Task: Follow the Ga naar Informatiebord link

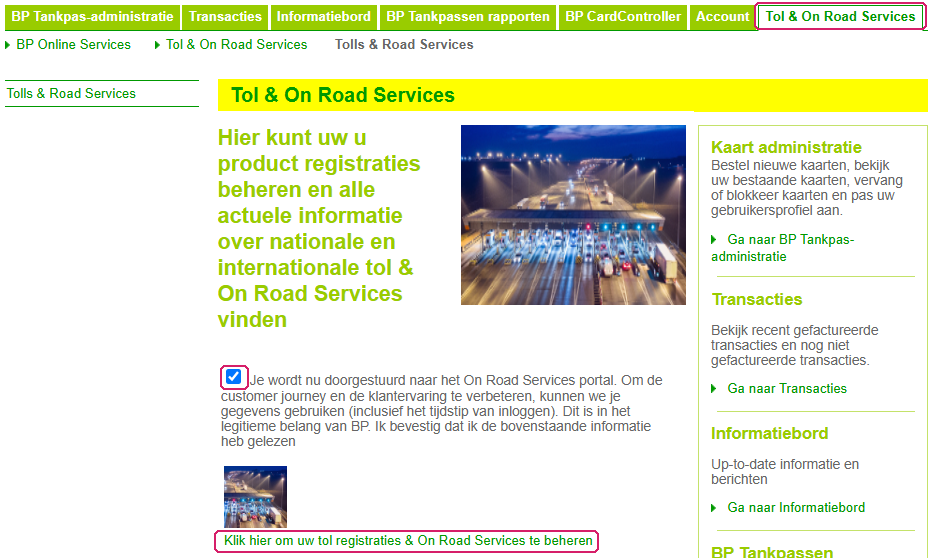Action: pos(796,508)
